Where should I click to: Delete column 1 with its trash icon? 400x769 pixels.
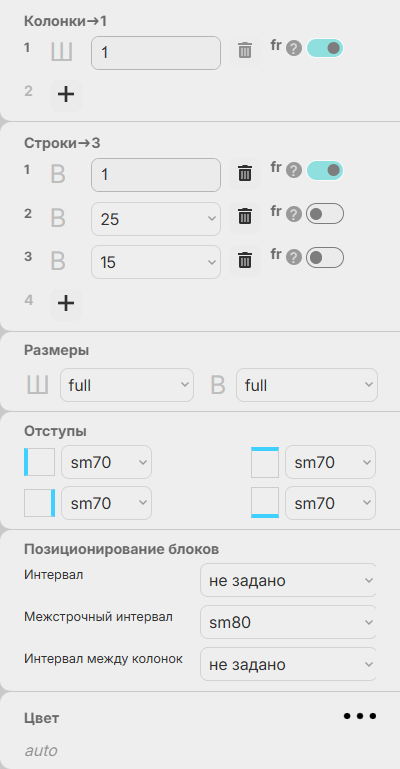click(245, 51)
